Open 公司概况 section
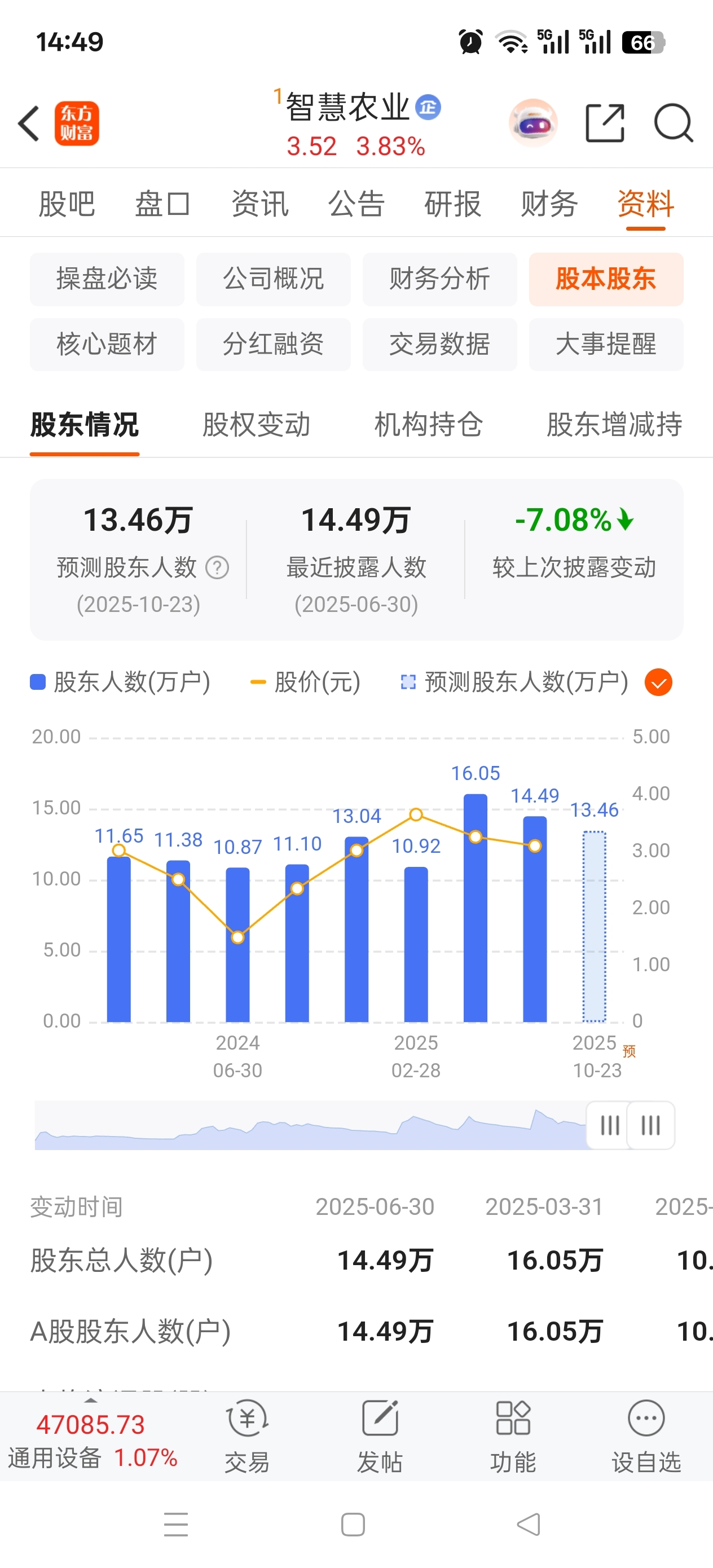713x1568 pixels. point(274,279)
